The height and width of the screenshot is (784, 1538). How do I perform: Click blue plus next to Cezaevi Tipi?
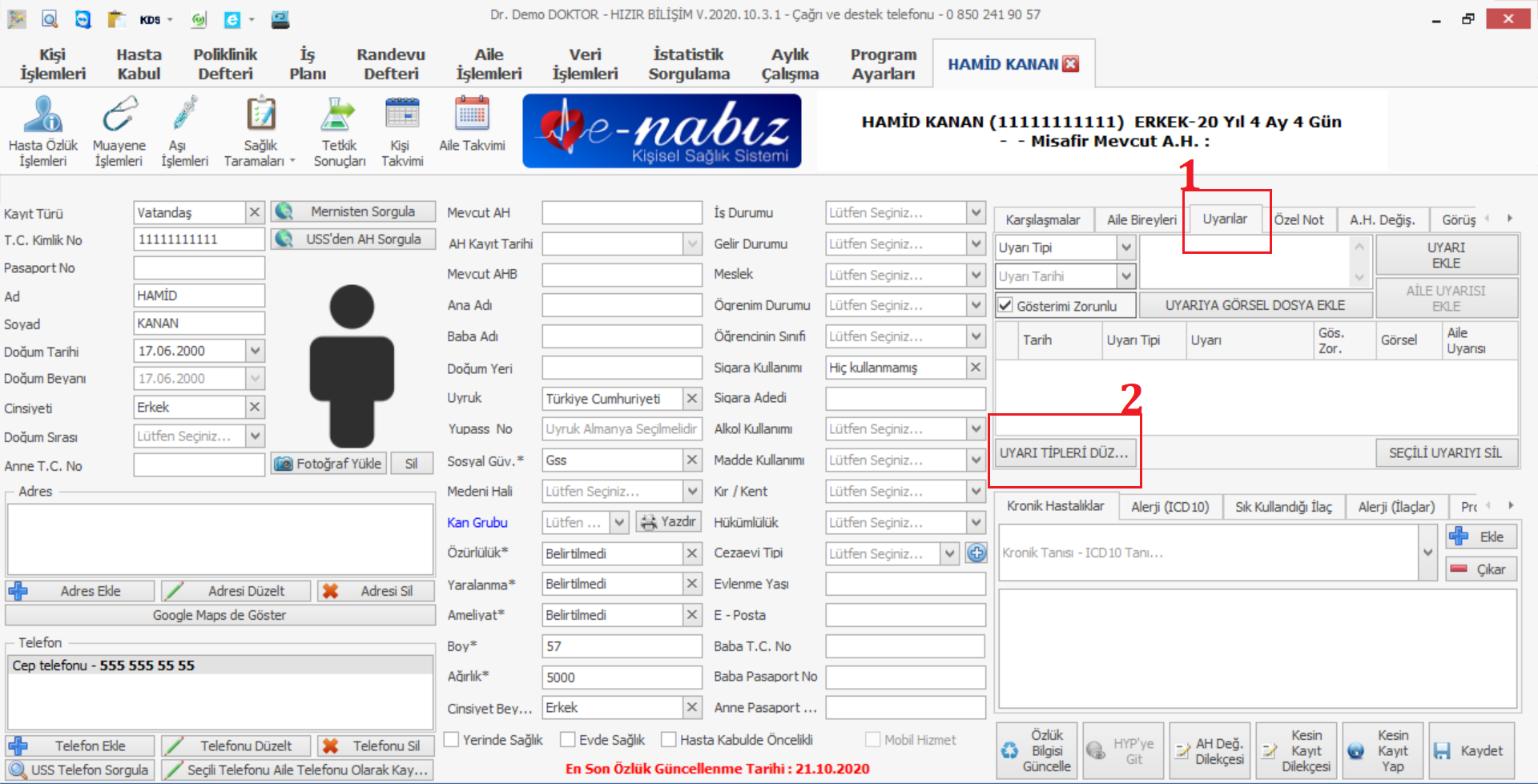pyautogui.click(x=976, y=553)
